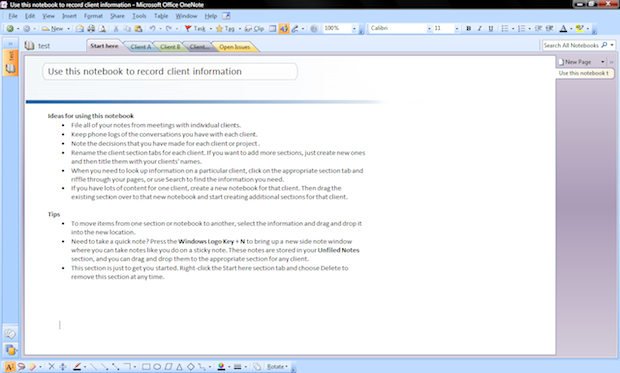Click the Numbering list icon
Image resolution: width=620 pixels, height=373 pixels.
coord(521,28)
